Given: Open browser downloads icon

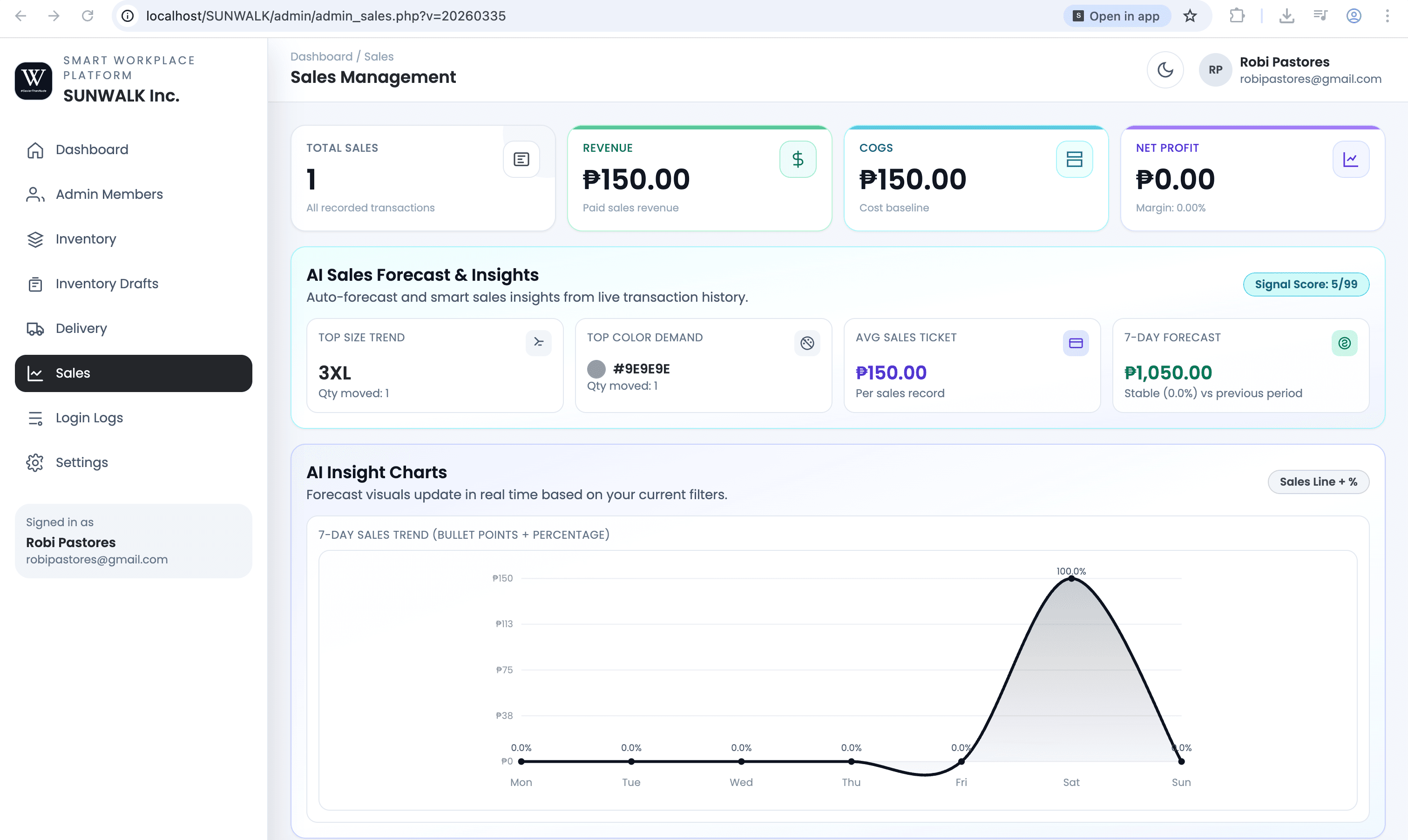Looking at the screenshot, I should (1286, 16).
